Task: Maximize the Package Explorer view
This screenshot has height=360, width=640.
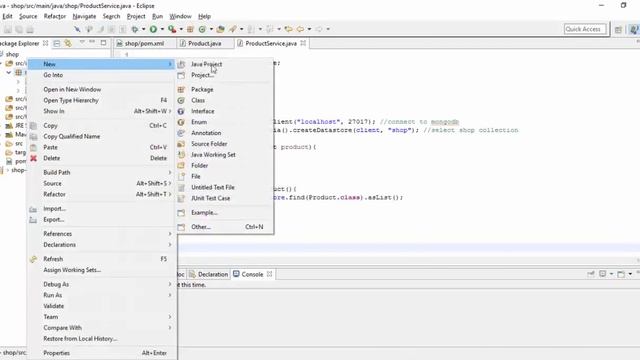Action: [x=103, y=42]
